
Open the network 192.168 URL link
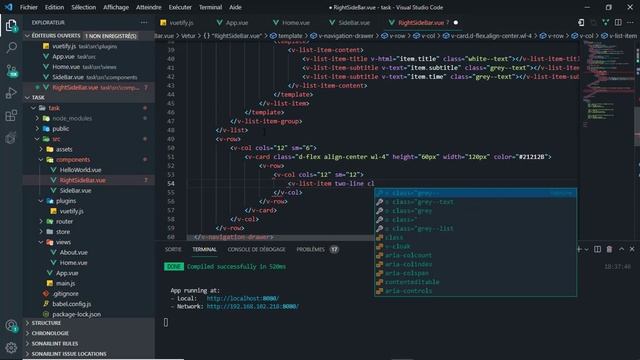pyautogui.click(x=253, y=307)
